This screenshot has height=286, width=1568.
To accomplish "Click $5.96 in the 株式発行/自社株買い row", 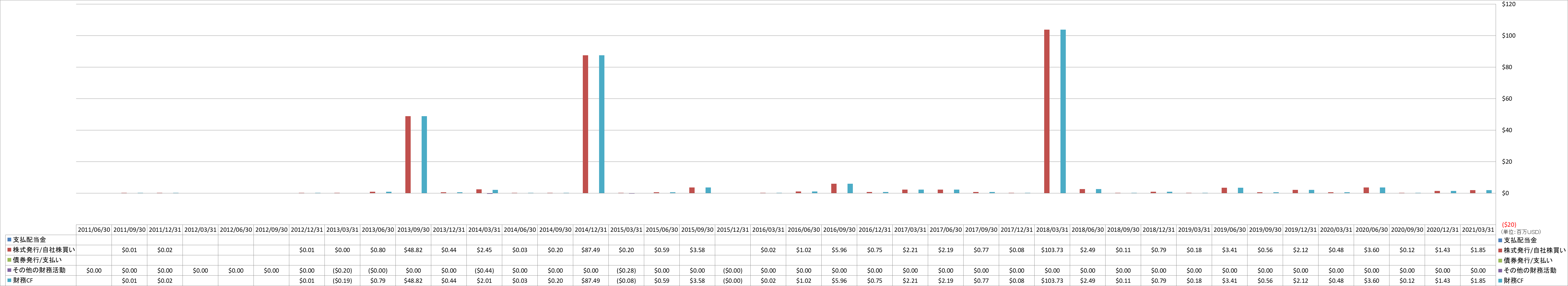I will click(839, 250).
